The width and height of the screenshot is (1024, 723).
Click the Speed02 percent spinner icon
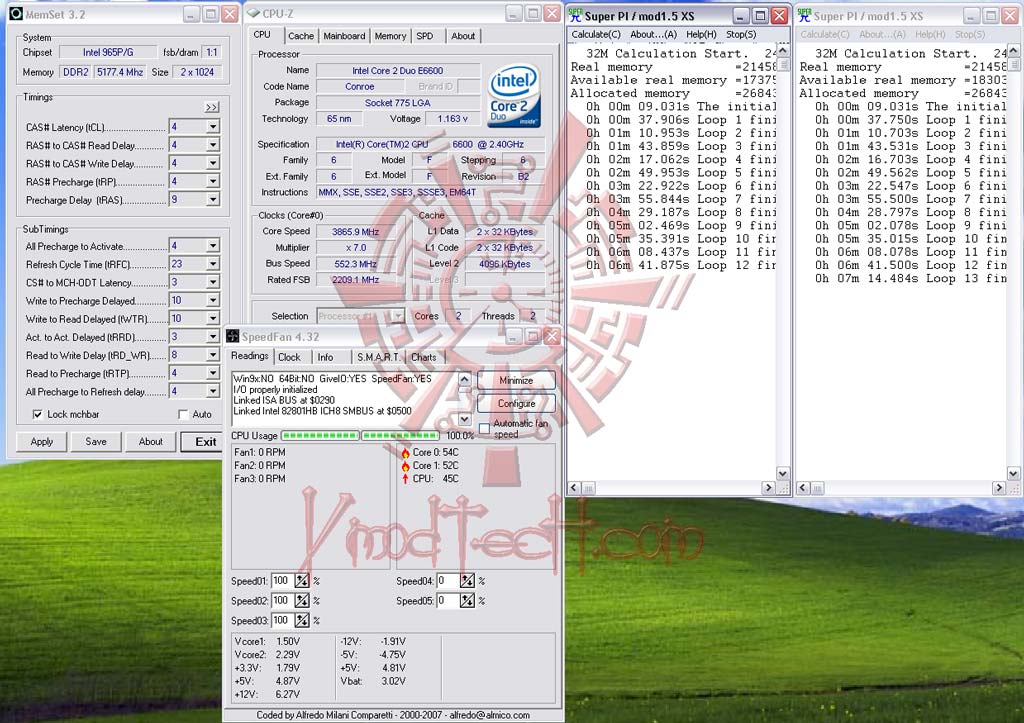click(x=302, y=600)
